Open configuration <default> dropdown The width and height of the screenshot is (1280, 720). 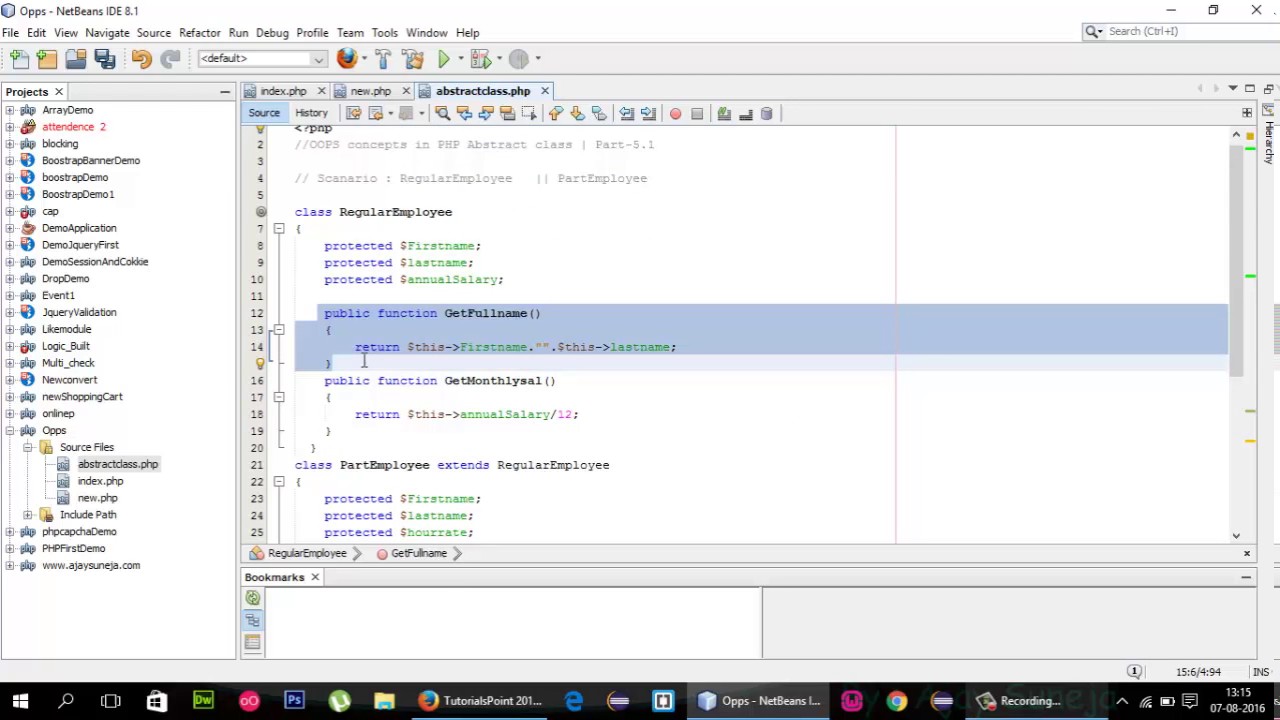[262, 59]
